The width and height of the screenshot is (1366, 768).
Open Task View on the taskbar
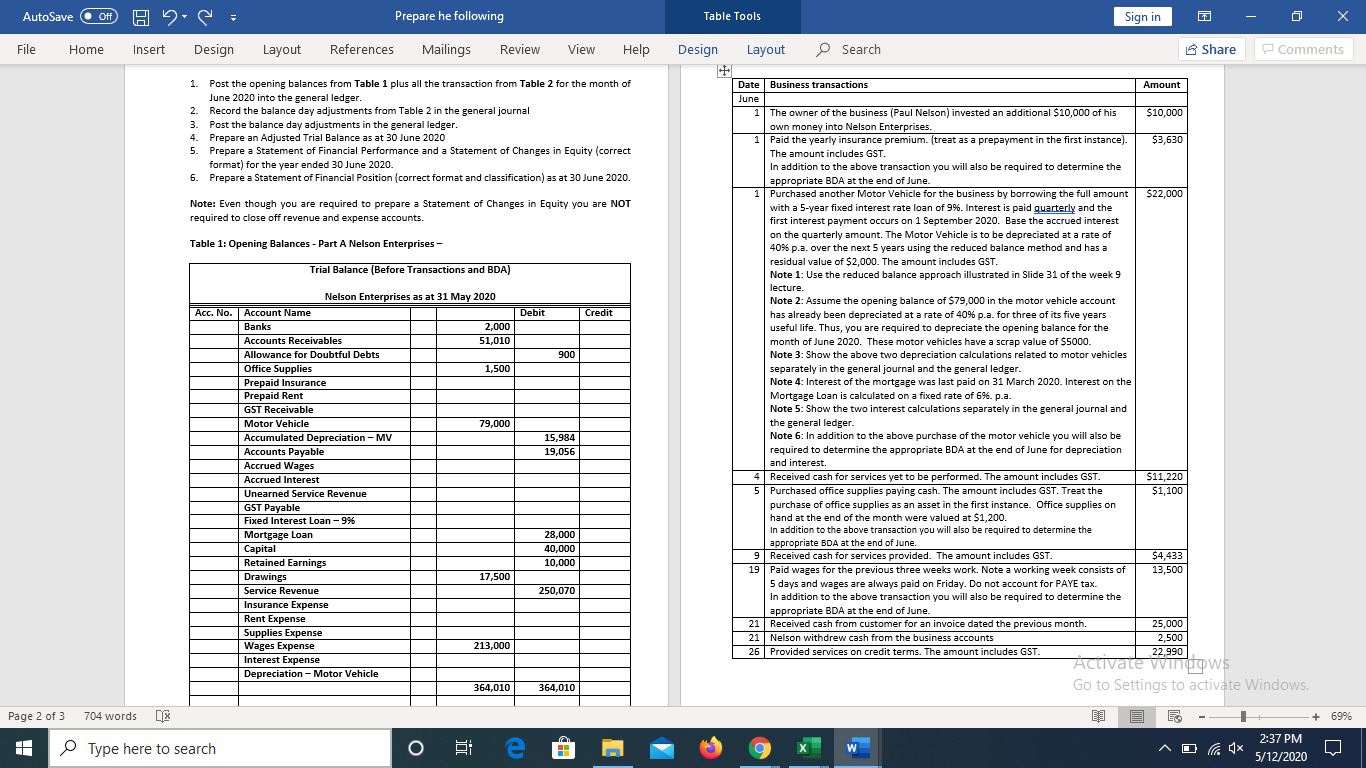click(x=463, y=748)
